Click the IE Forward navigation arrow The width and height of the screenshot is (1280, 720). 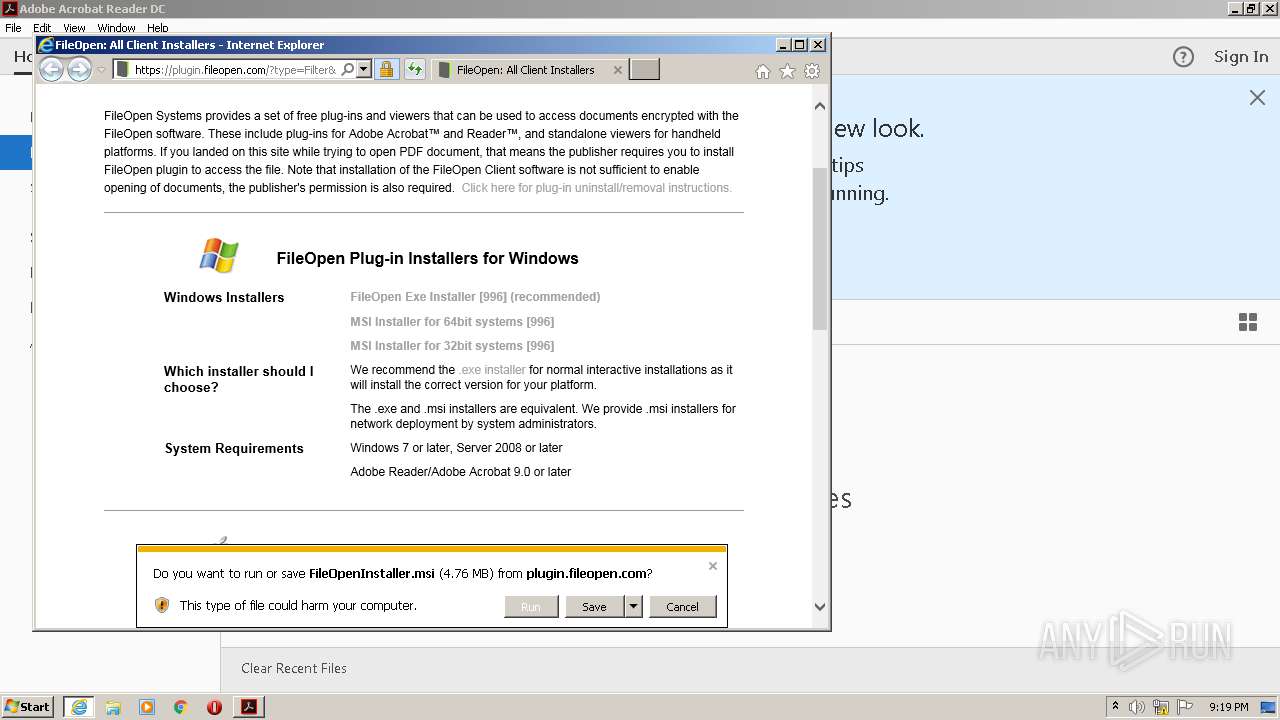79,69
